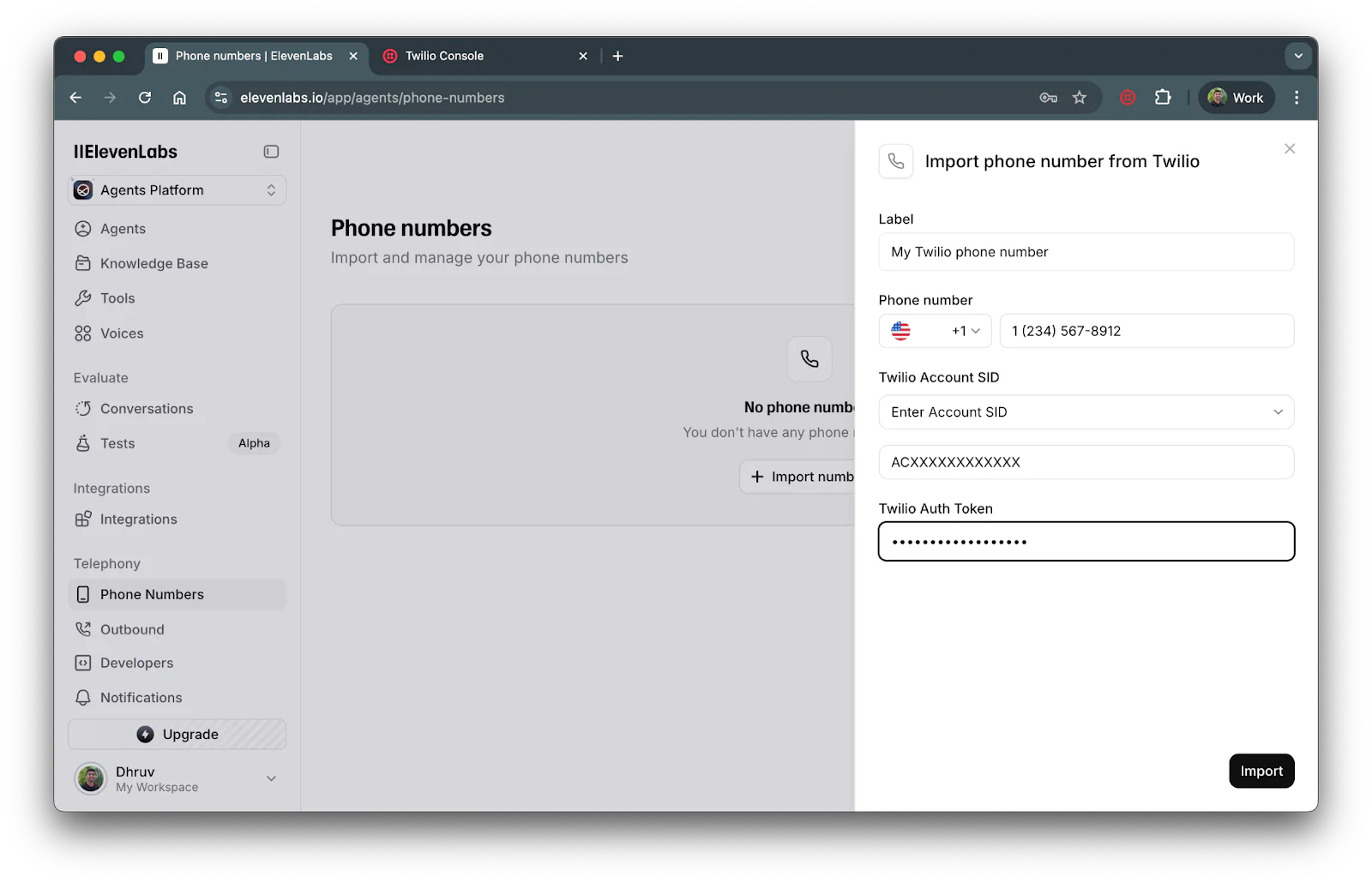This screenshot has height=883, width=1372.
Task: Open the browser extensions puzzle icon
Action: click(x=1163, y=98)
